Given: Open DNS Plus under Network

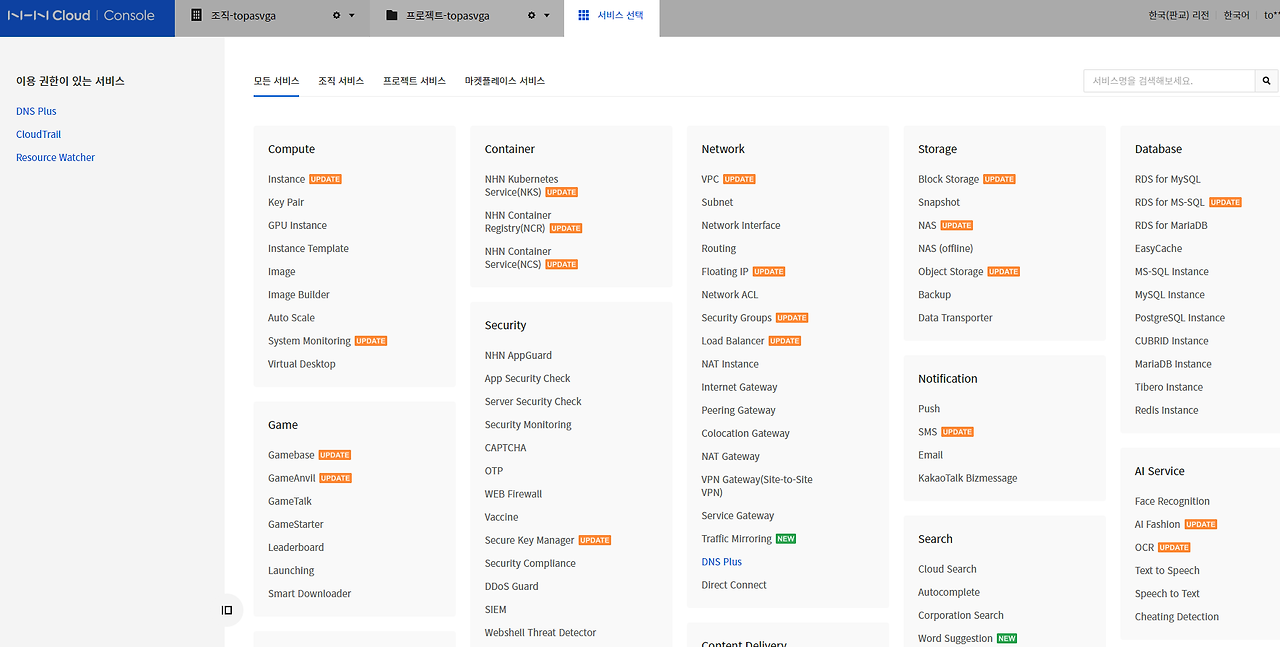Looking at the screenshot, I should click(722, 562).
